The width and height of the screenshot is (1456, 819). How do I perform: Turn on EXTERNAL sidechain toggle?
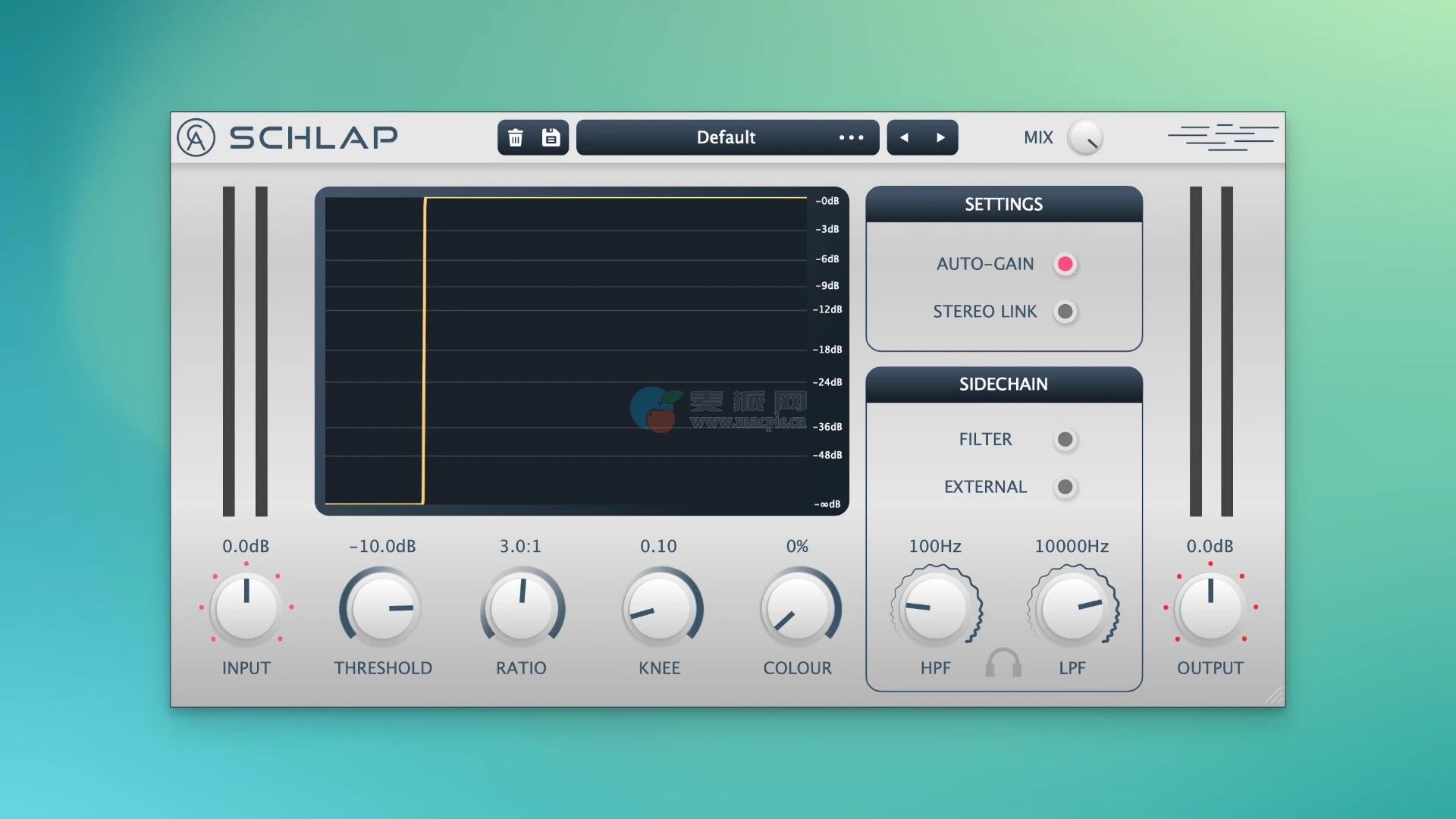click(1065, 487)
